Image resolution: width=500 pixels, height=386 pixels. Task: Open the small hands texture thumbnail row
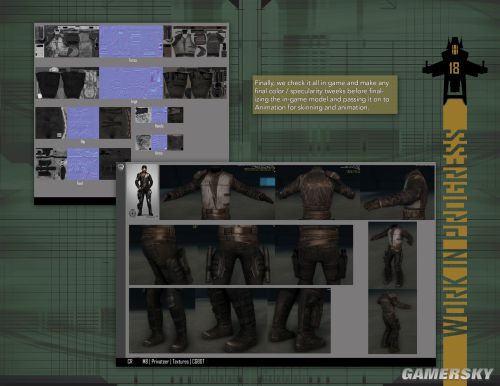point(159,115)
